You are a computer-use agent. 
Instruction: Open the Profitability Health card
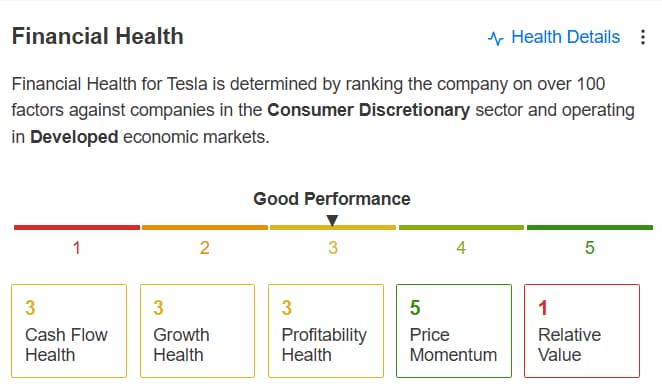[x=326, y=331]
